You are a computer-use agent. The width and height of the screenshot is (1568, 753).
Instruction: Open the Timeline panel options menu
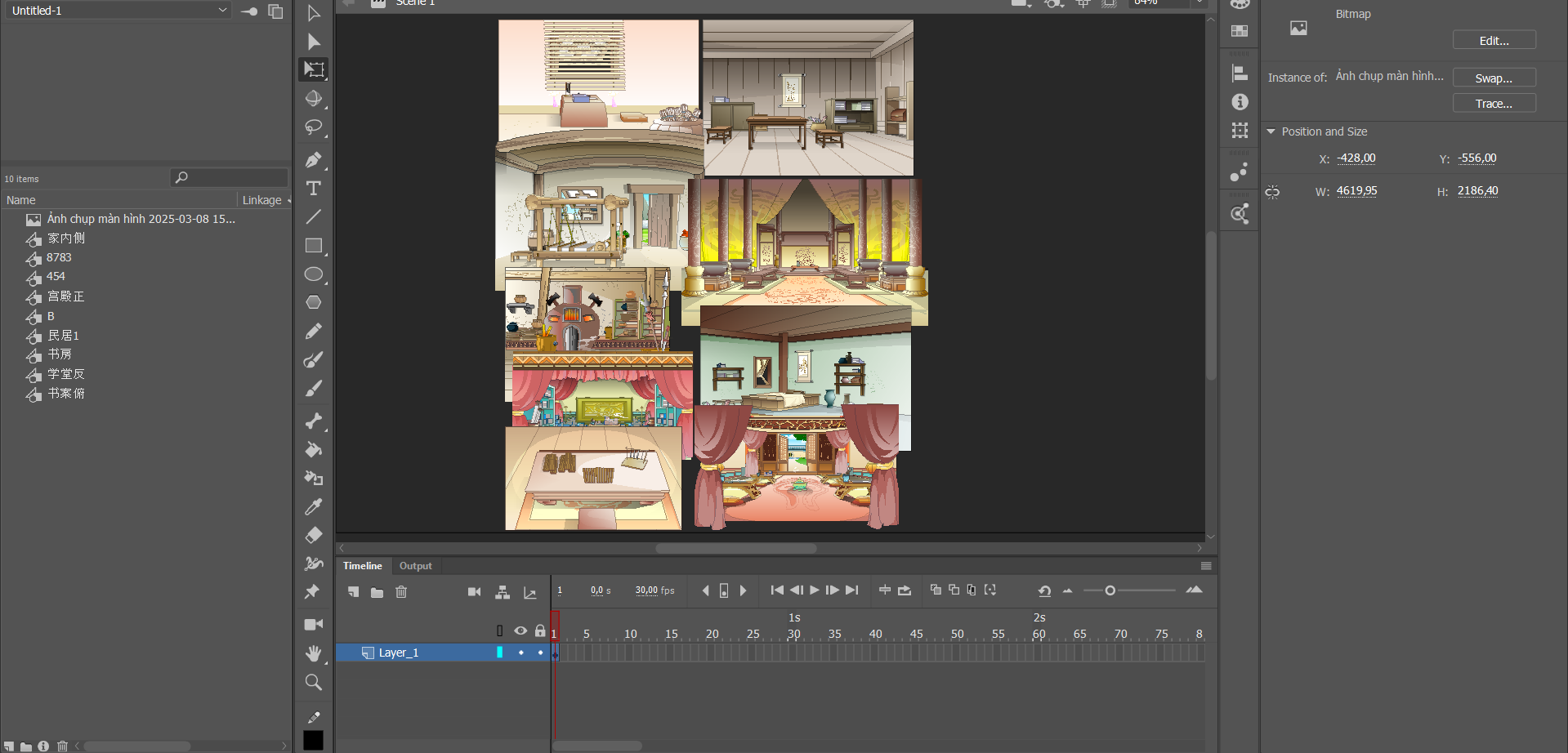pyautogui.click(x=1205, y=566)
